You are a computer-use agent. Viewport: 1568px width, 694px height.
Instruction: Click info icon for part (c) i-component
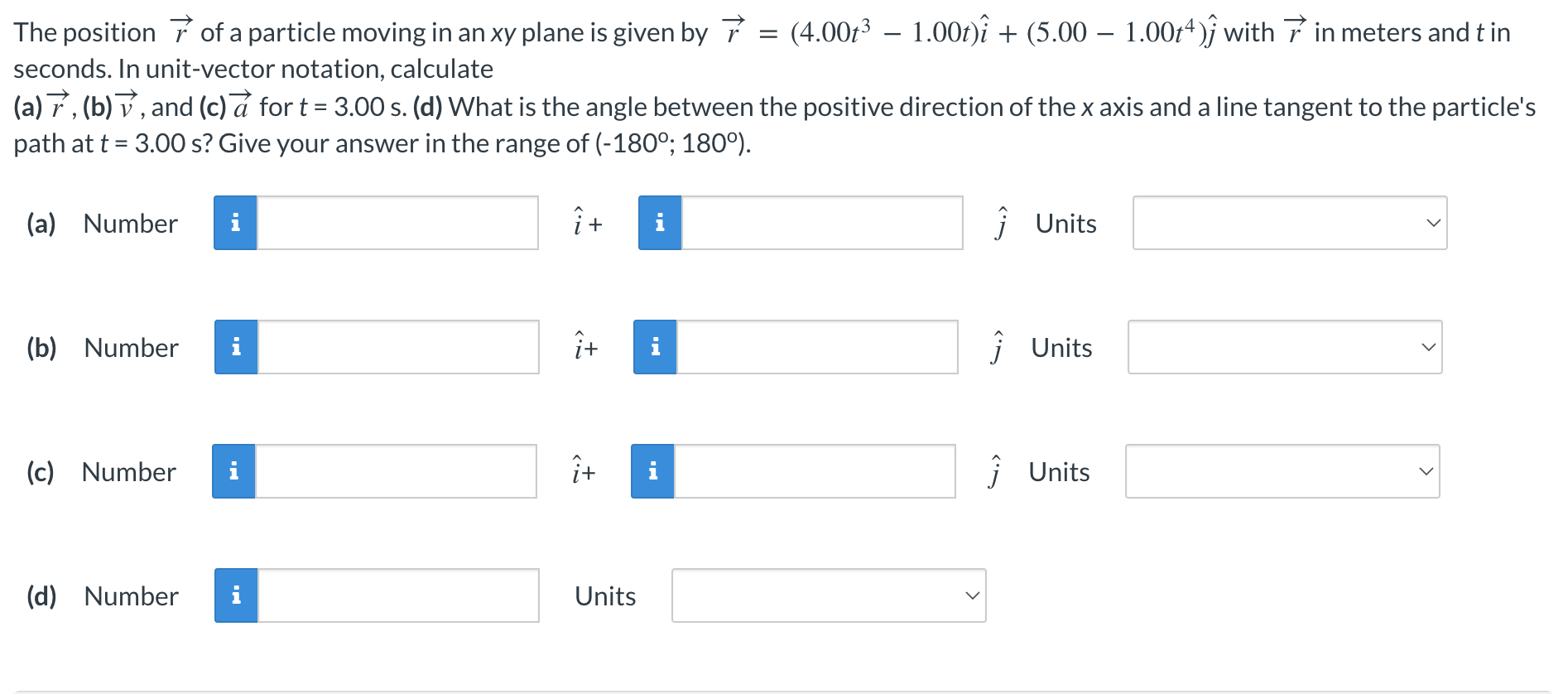pos(233,471)
